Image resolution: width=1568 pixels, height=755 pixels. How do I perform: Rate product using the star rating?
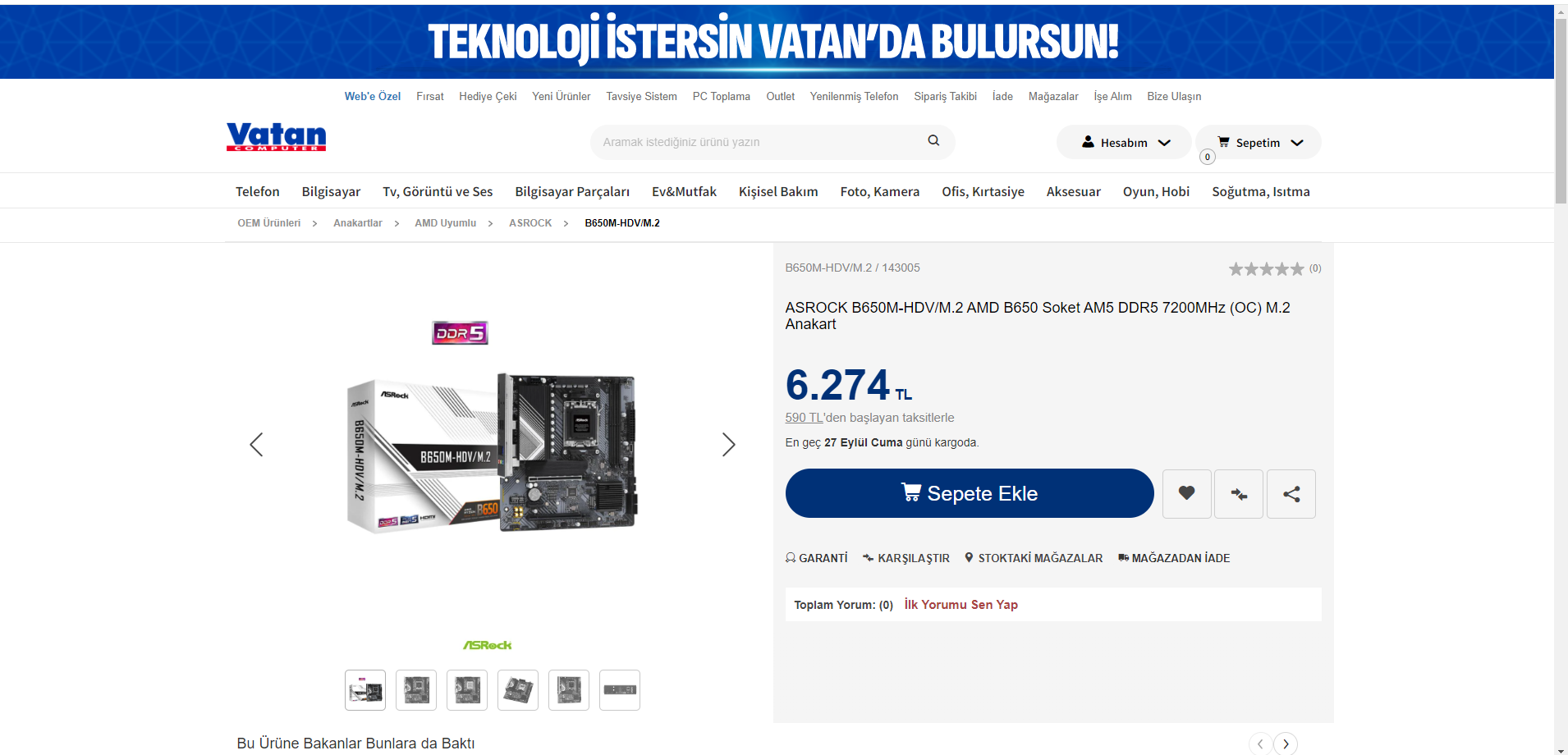click(1266, 268)
